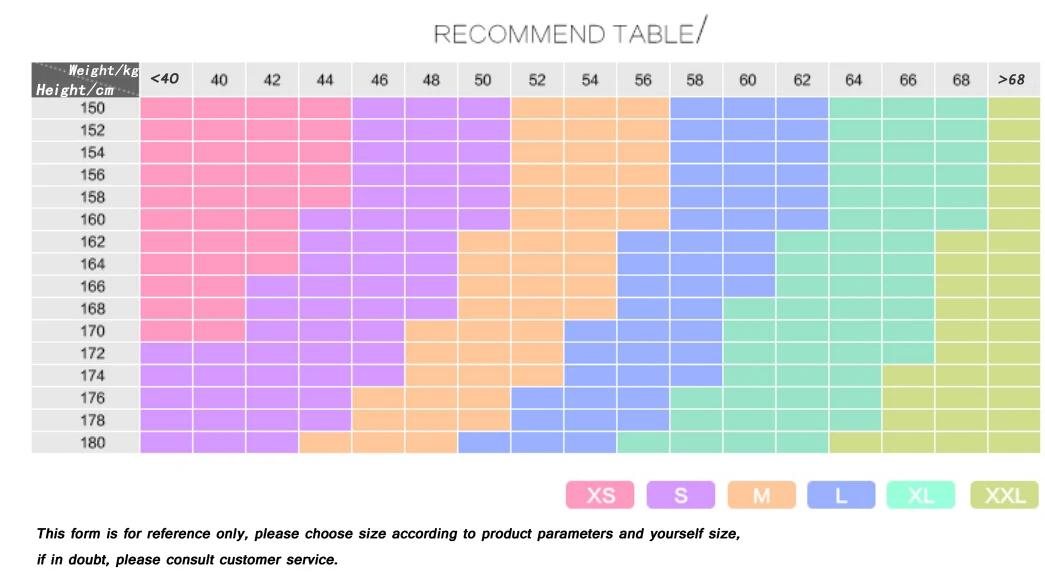Image resolution: width=1045 pixels, height=575 pixels.
Task: Click the Weight/kg Height/cm corner header
Action: (x=85, y=80)
